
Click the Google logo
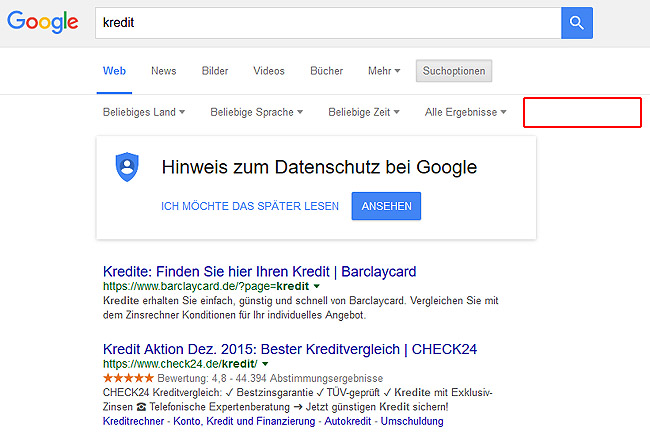tap(42, 22)
